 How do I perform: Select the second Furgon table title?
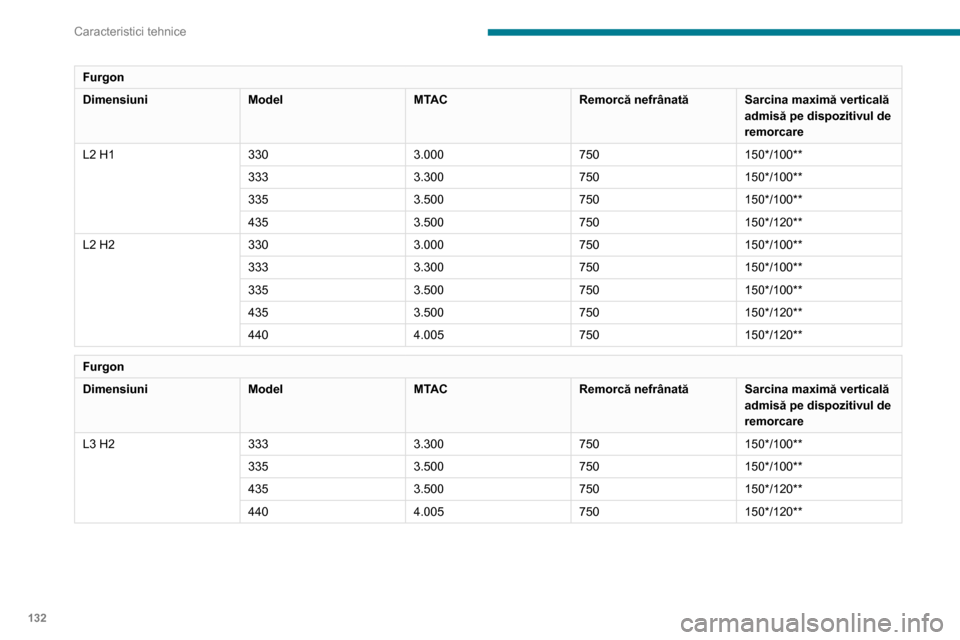point(103,367)
